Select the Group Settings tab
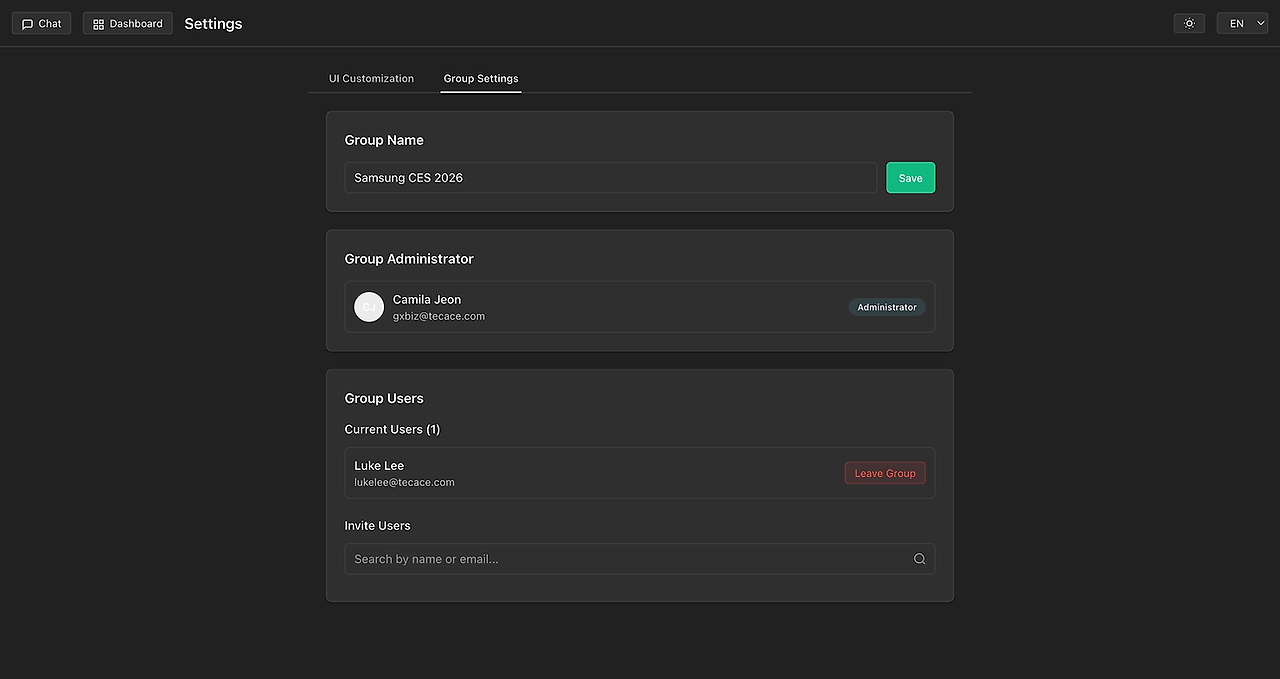 481,78
